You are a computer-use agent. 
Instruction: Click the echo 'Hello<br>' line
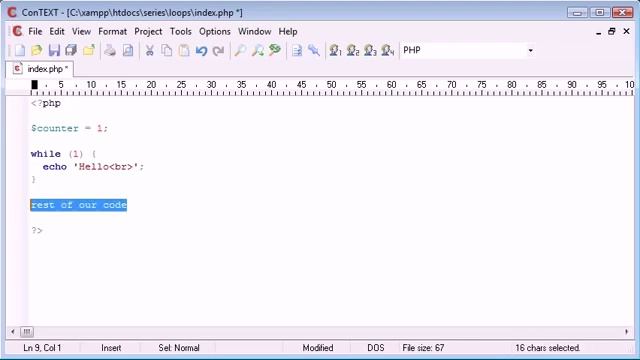pyautogui.click(x=93, y=167)
